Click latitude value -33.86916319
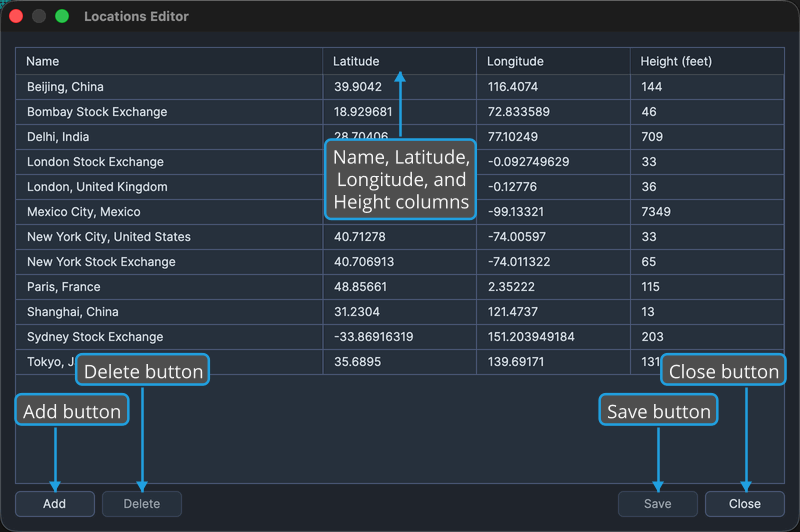 [x=373, y=337]
